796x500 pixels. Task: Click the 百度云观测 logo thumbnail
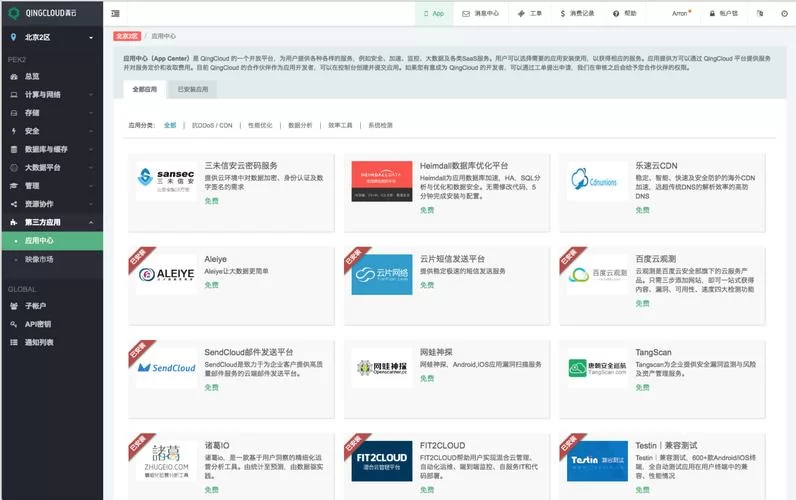point(597,274)
